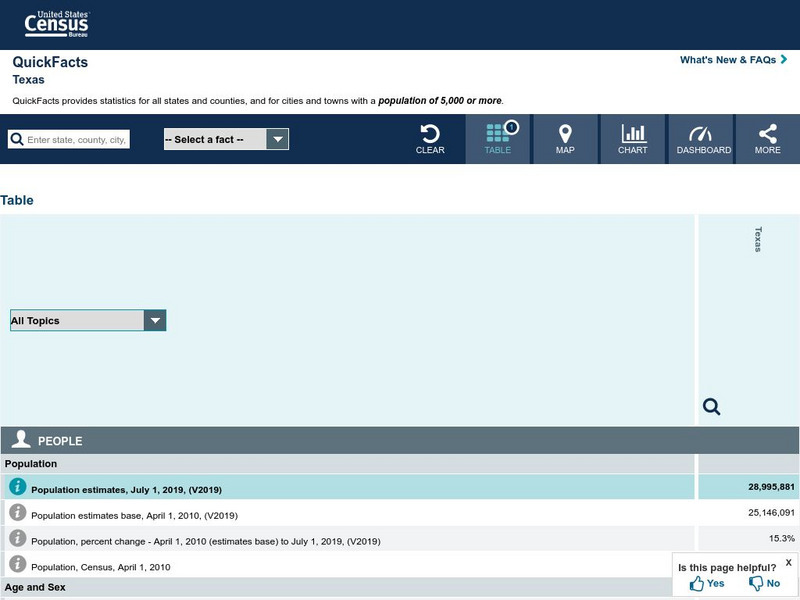Click No thumbs-down in feedback popup
This screenshot has width=800, height=600.
click(x=764, y=583)
